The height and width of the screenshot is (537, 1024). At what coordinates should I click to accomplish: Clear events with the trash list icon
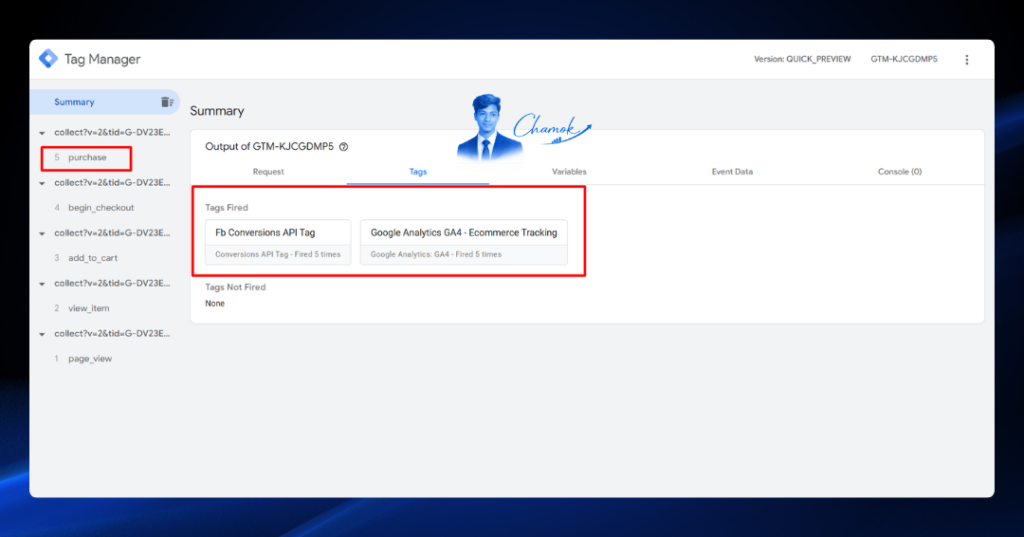pos(167,102)
